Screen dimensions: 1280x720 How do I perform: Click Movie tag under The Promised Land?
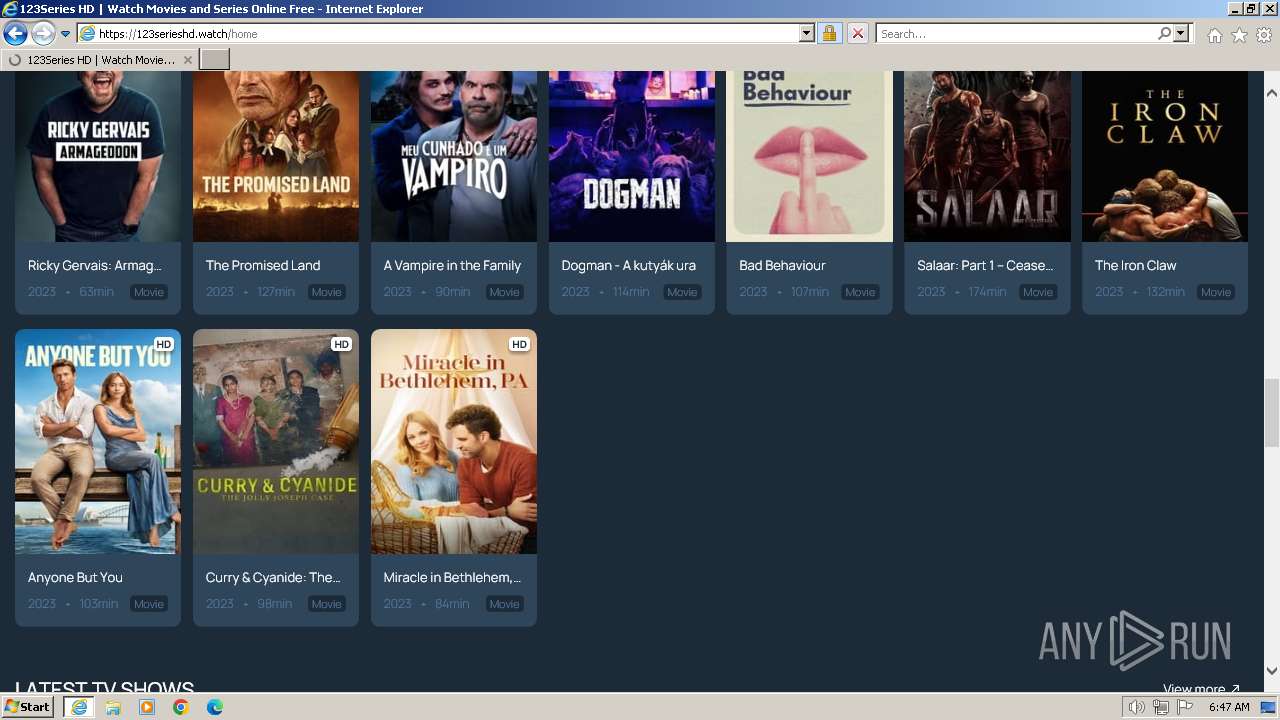click(327, 292)
